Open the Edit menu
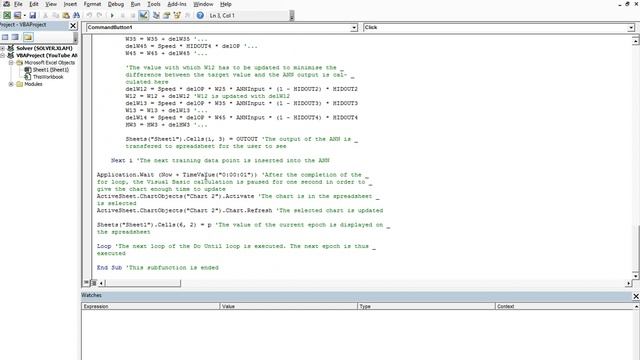The image size is (640, 360). coord(34,4)
